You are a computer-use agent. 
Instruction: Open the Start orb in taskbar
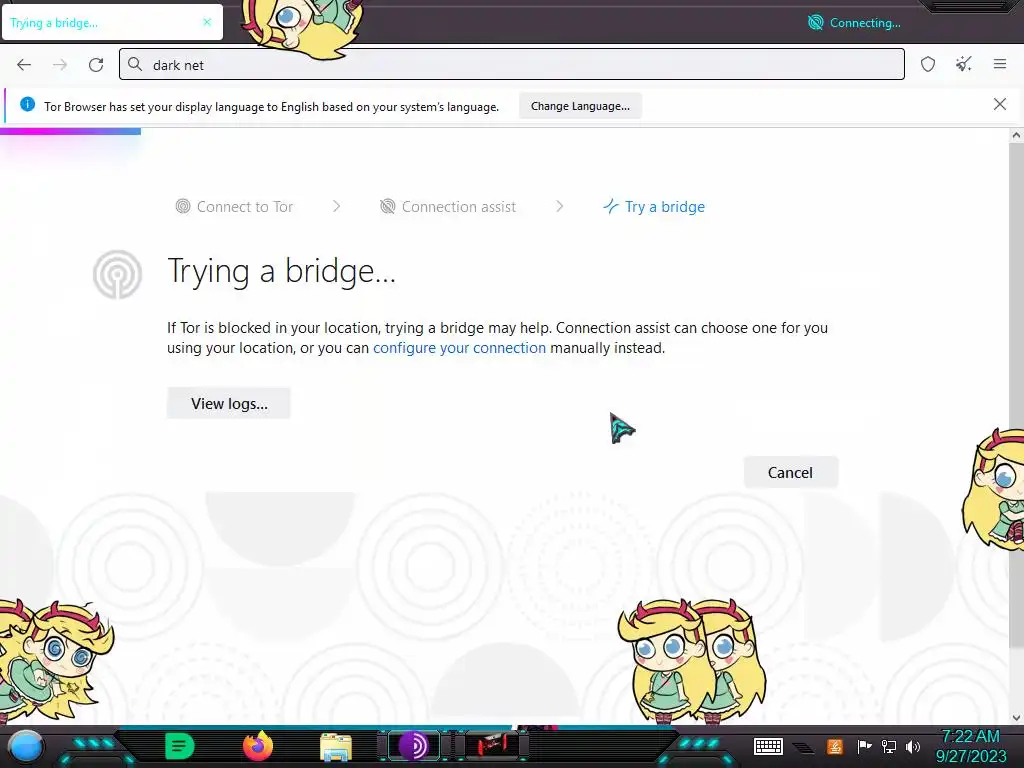coord(25,746)
